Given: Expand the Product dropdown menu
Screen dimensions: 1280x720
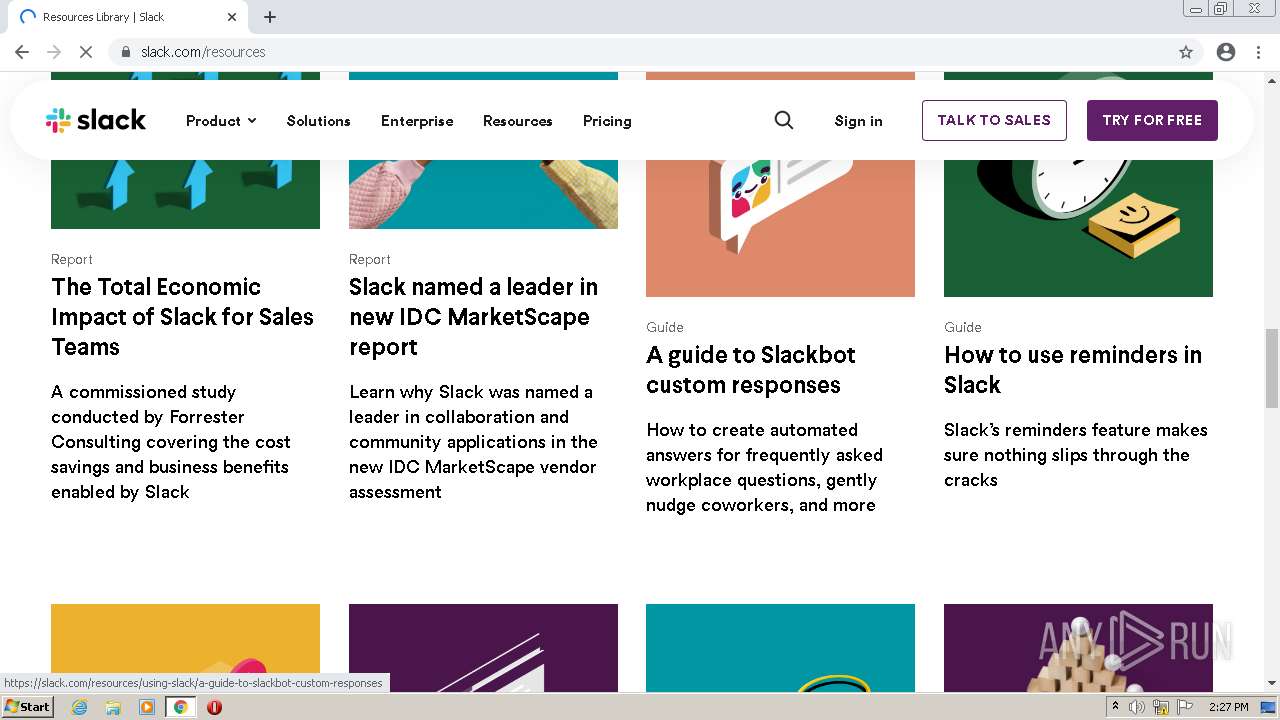Looking at the screenshot, I should coord(221,121).
